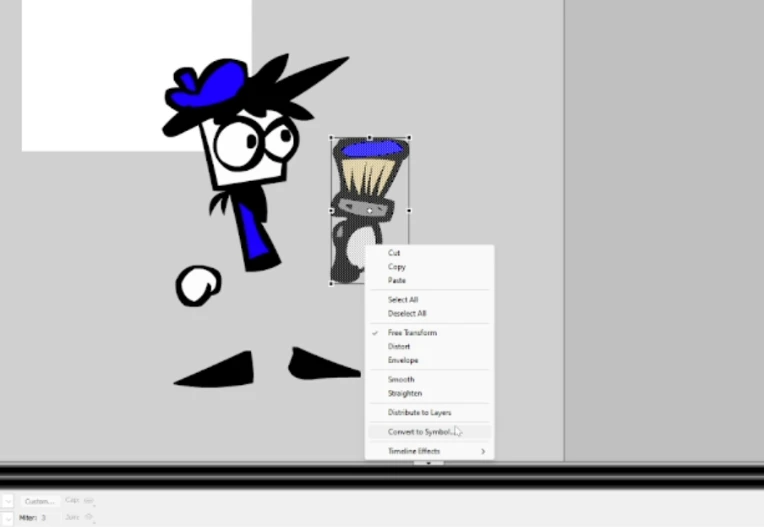Open the dropdown left of Custom button
764x527 pixels.
[x=7, y=501]
